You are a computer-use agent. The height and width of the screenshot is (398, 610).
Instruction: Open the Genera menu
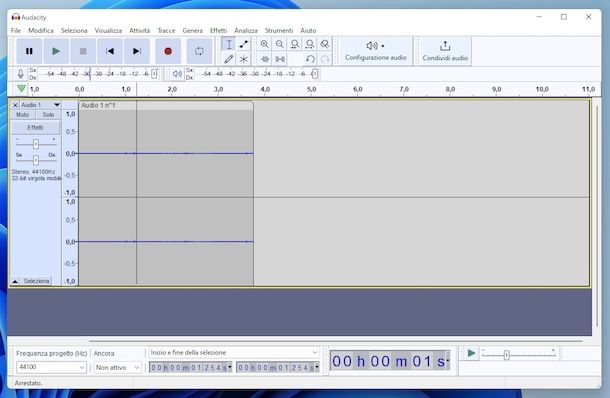193,30
